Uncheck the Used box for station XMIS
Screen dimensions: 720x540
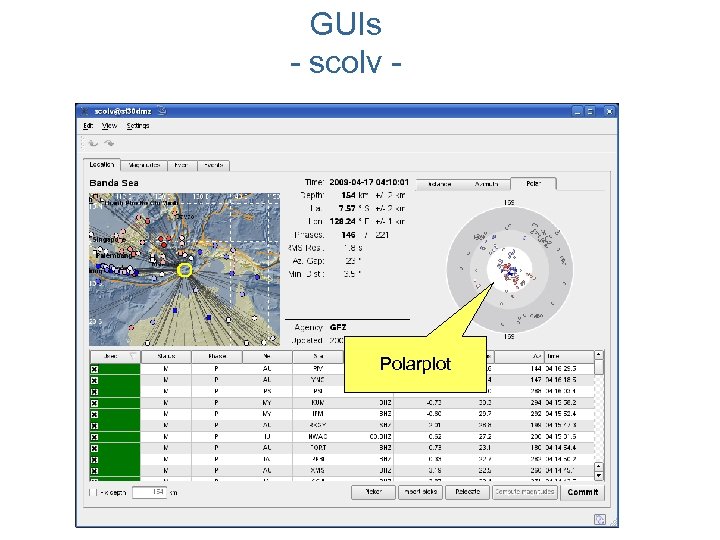tap(94, 471)
